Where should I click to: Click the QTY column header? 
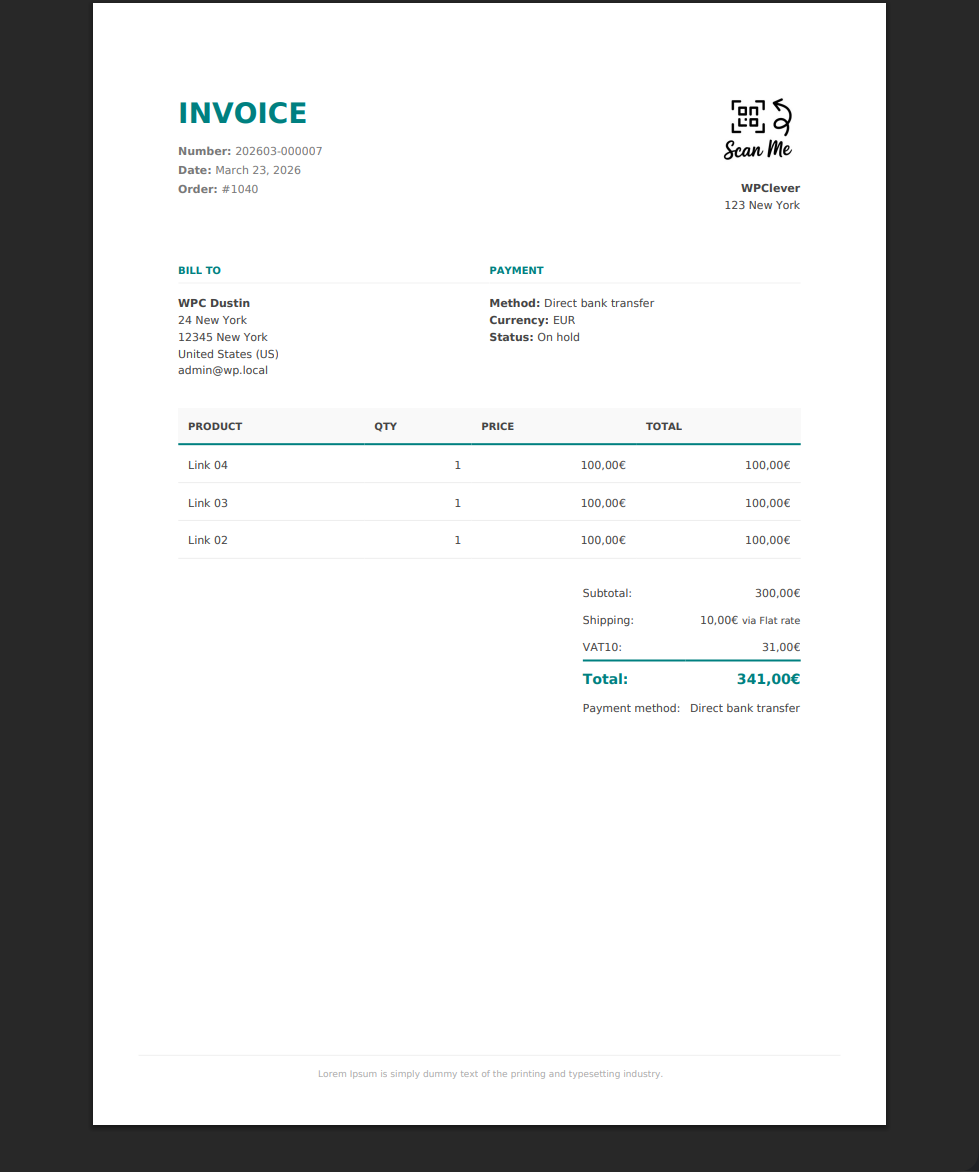pos(385,427)
